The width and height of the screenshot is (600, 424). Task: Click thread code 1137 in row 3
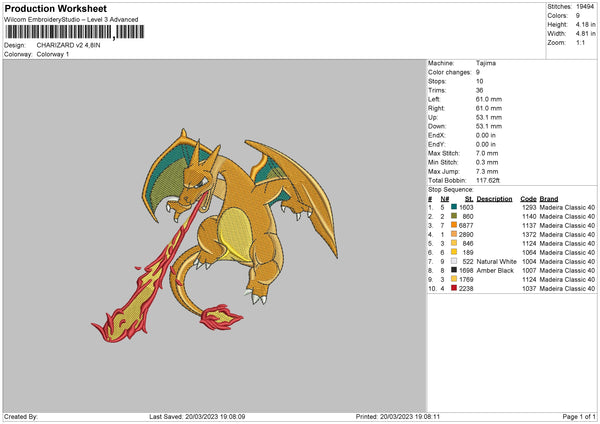[529, 225]
